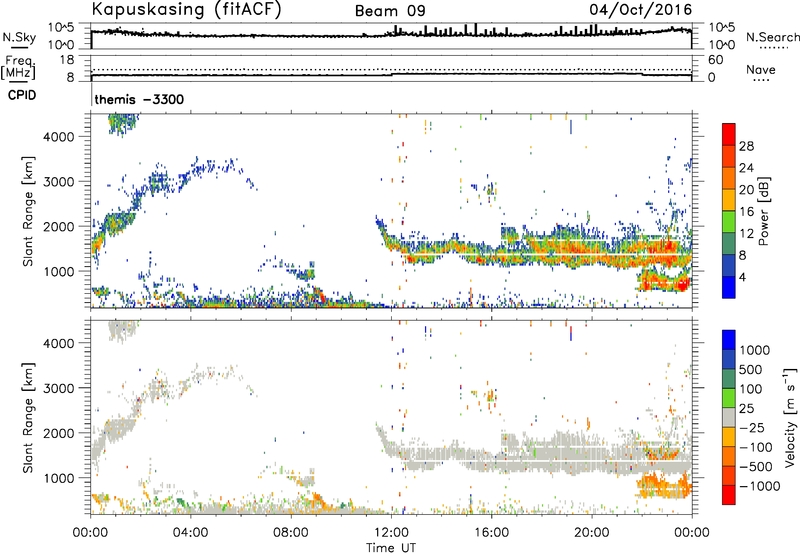
Task: Click the red bottom segment of Velocity colorbar
Action: click(729, 495)
